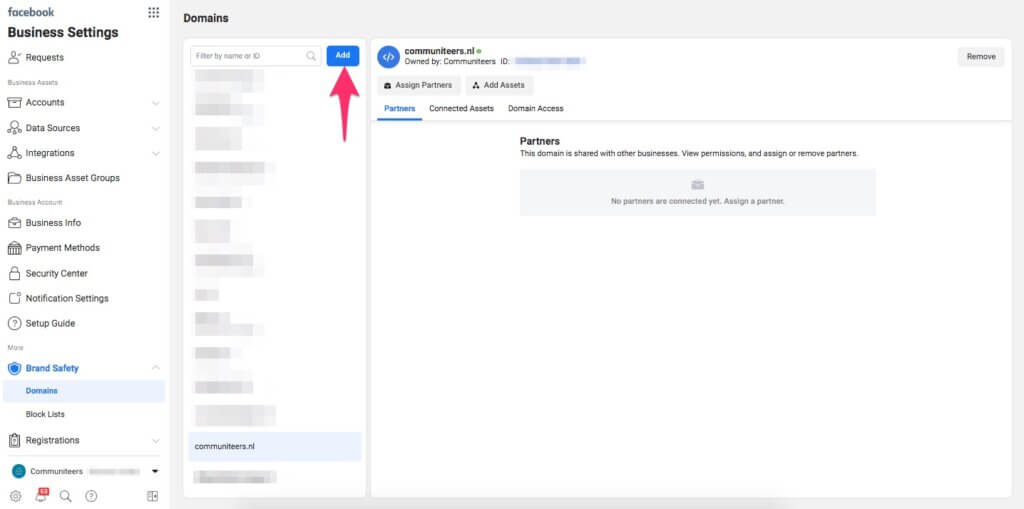Switch to the Connected Assets tab
The height and width of the screenshot is (509, 1024).
click(x=461, y=108)
